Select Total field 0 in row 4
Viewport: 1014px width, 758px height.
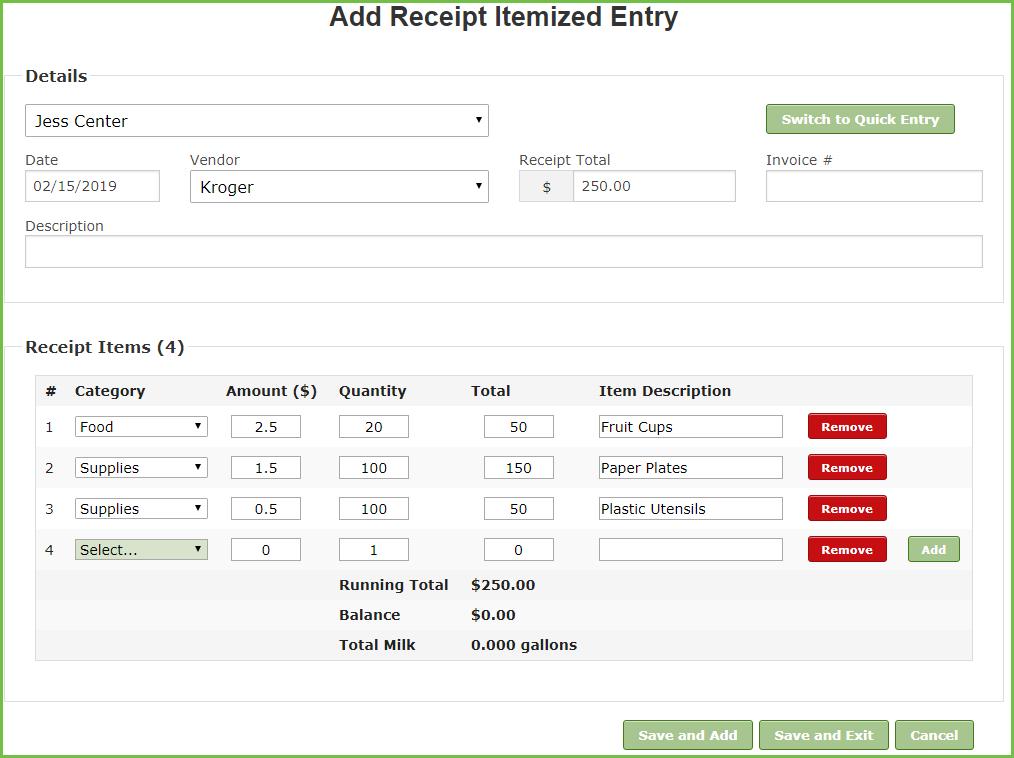519,550
